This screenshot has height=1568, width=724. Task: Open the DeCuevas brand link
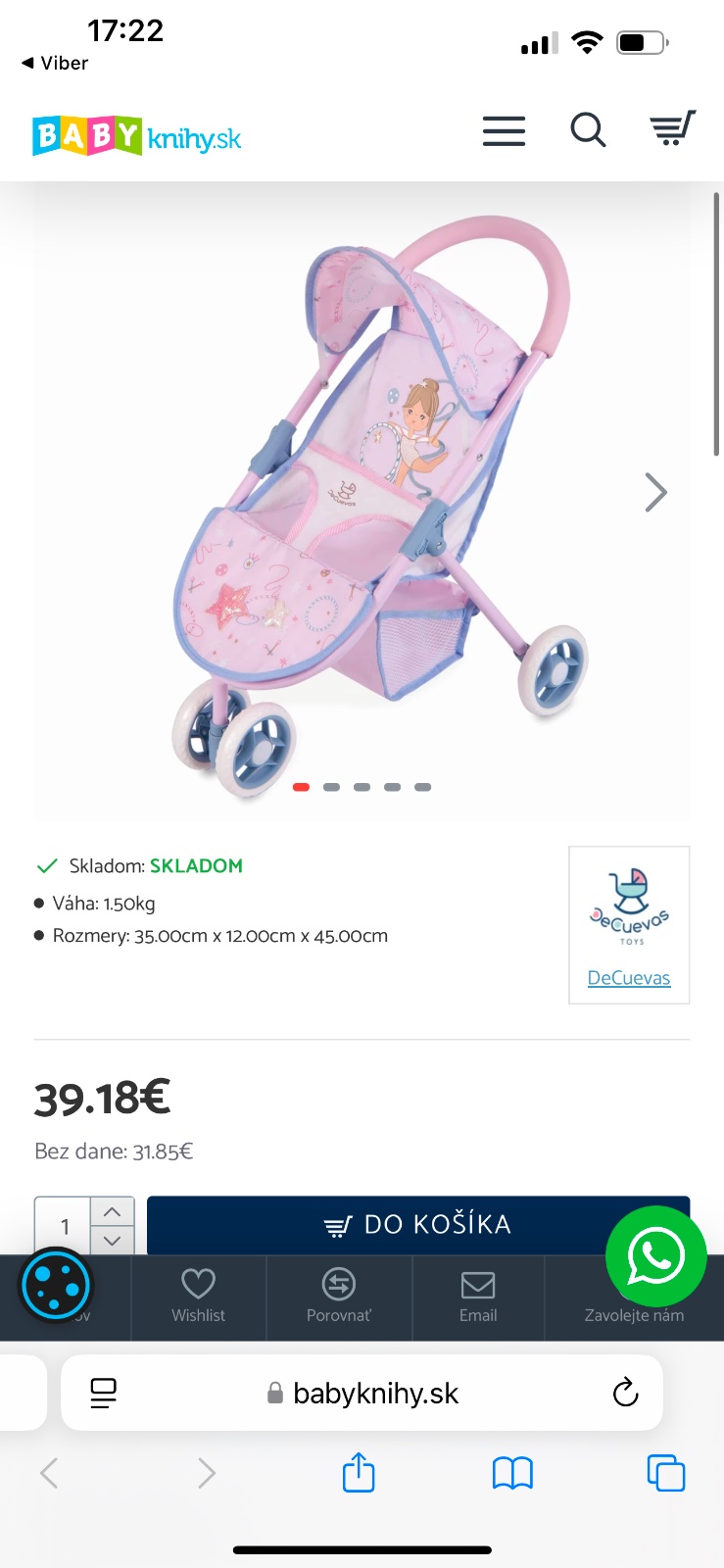click(x=629, y=978)
